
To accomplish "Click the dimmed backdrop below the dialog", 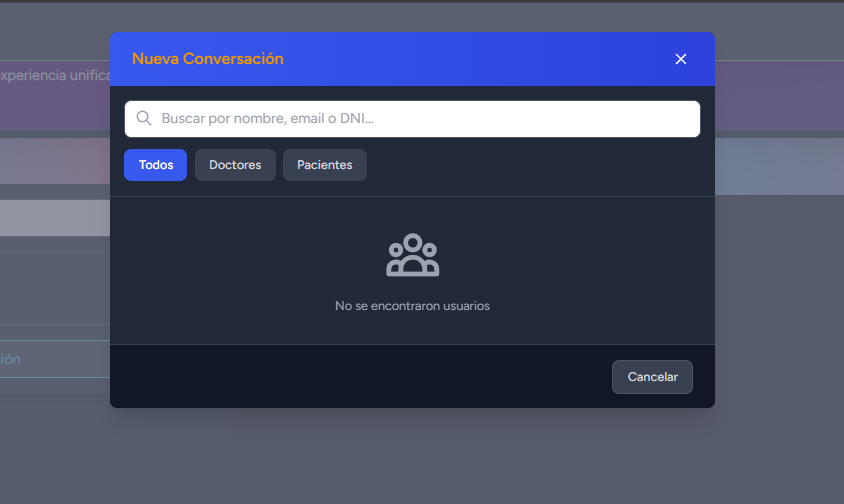I will tap(420, 460).
